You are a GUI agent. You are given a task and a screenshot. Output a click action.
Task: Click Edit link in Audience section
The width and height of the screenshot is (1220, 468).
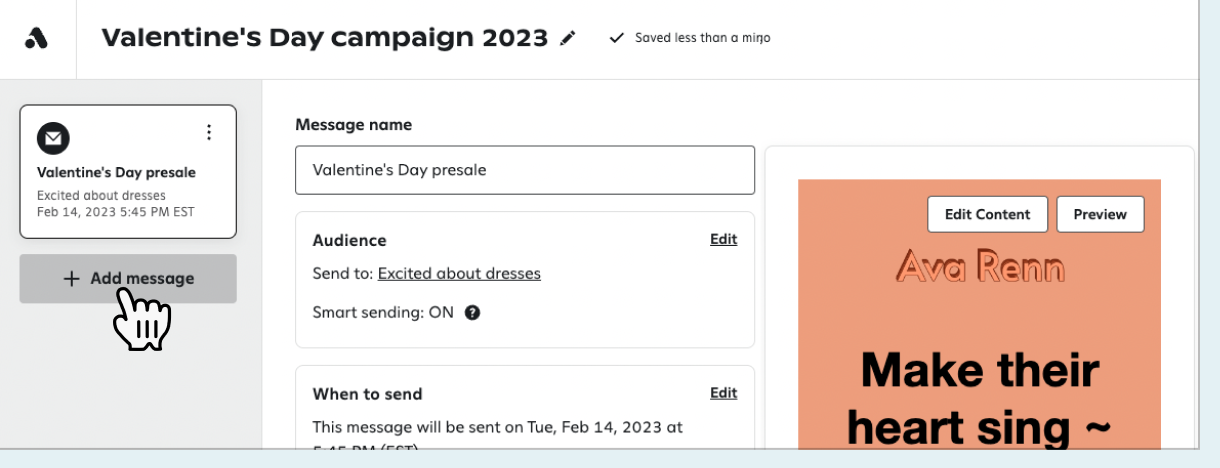pos(723,239)
